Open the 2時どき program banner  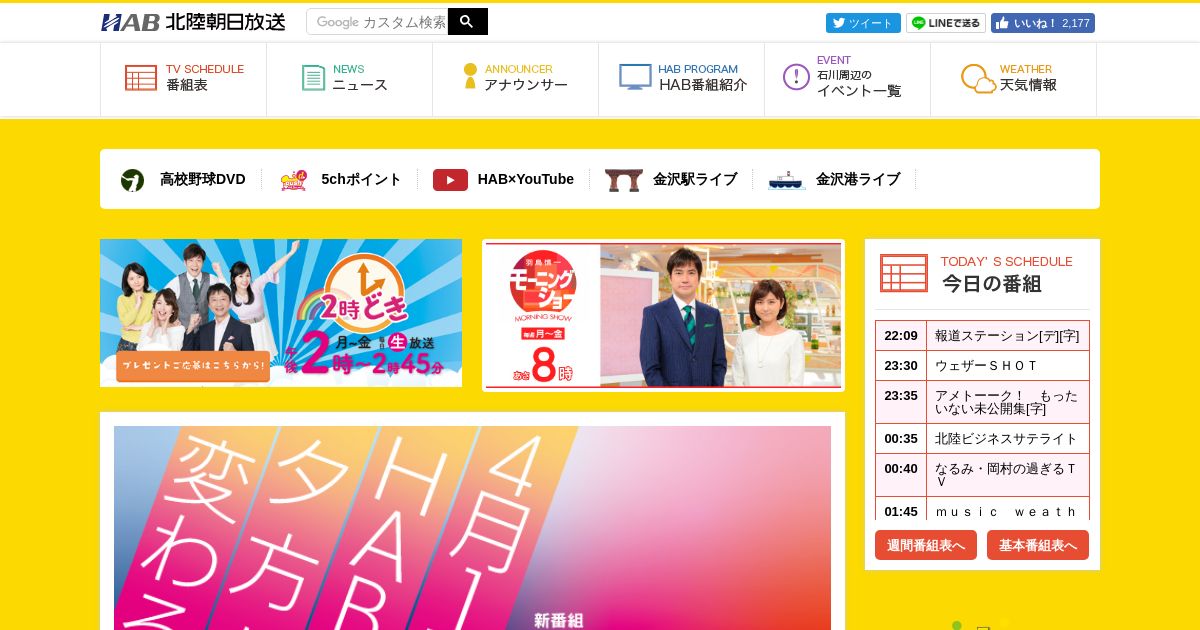tap(281, 313)
